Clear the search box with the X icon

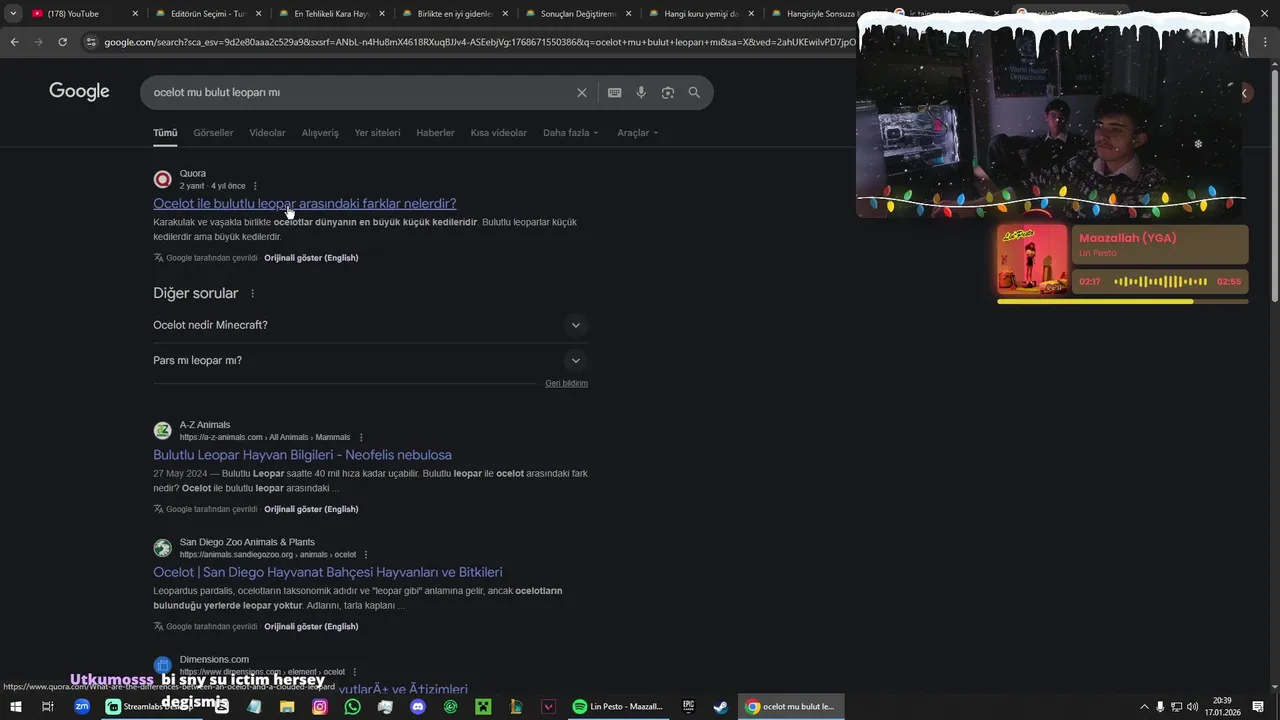pos(581,92)
